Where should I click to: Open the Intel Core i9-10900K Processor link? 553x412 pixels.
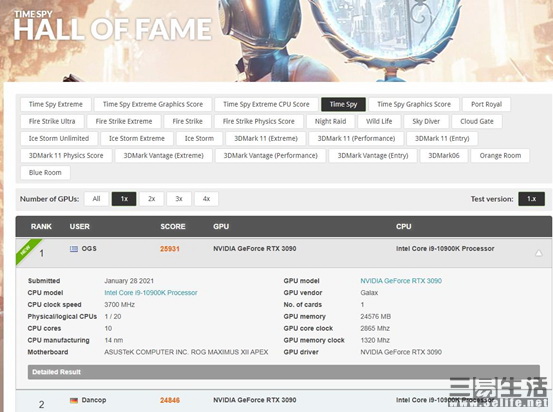(x=151, y=293)
